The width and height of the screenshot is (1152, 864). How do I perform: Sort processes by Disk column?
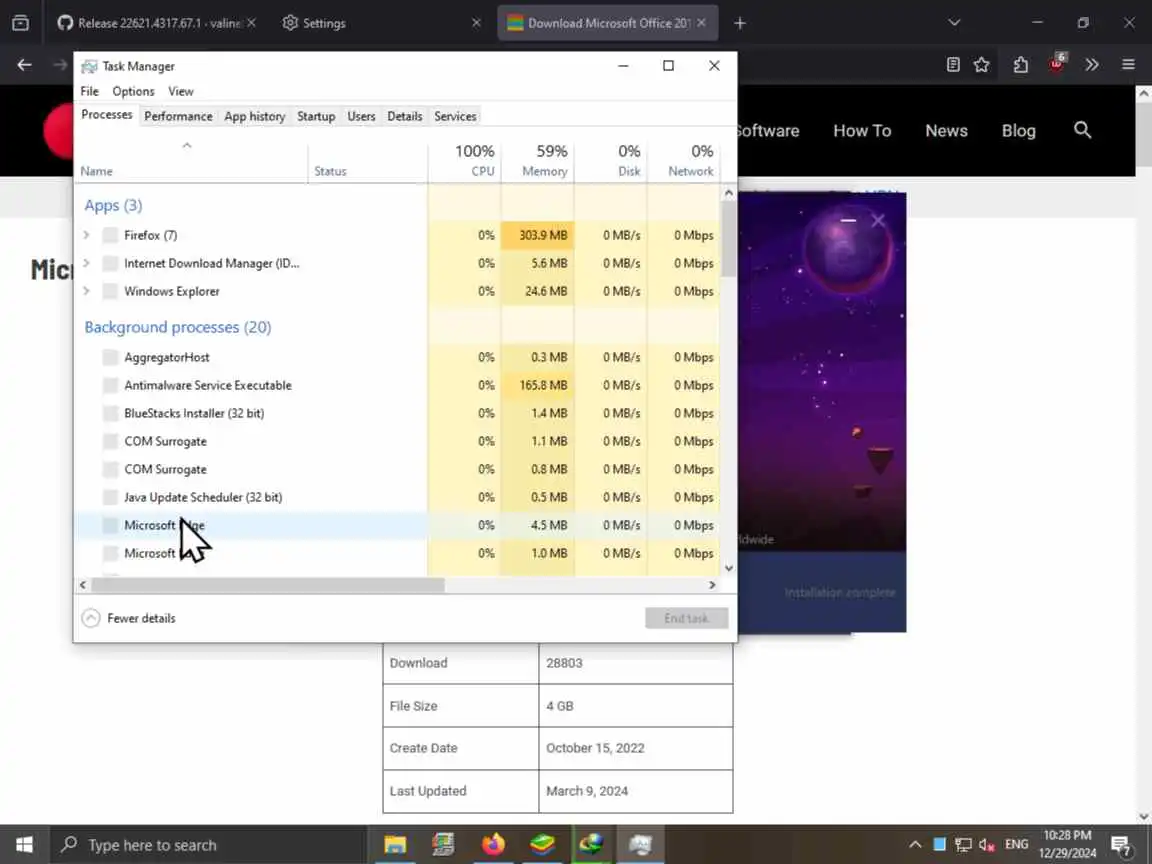611,160
